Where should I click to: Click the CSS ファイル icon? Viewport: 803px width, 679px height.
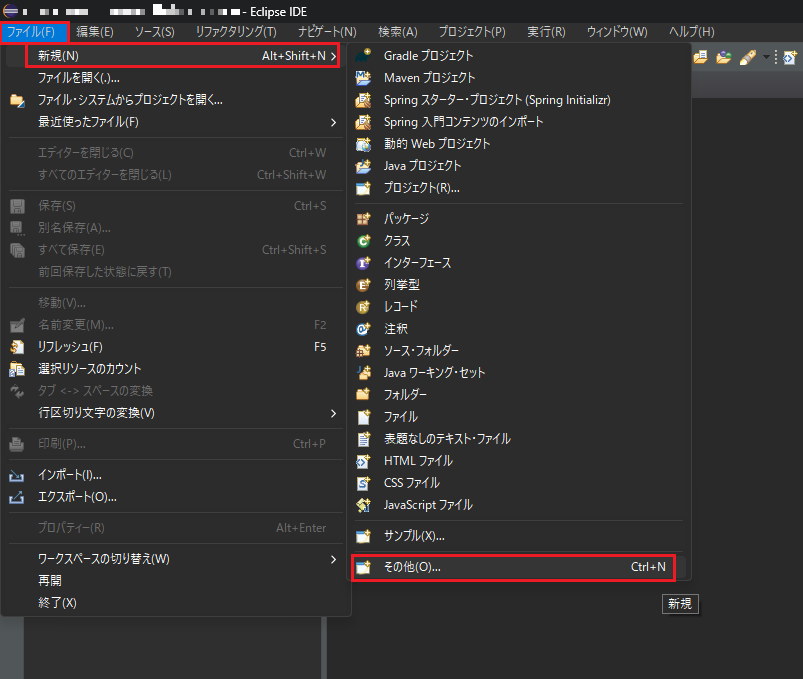pyautogui.click(x=363, y=483)
